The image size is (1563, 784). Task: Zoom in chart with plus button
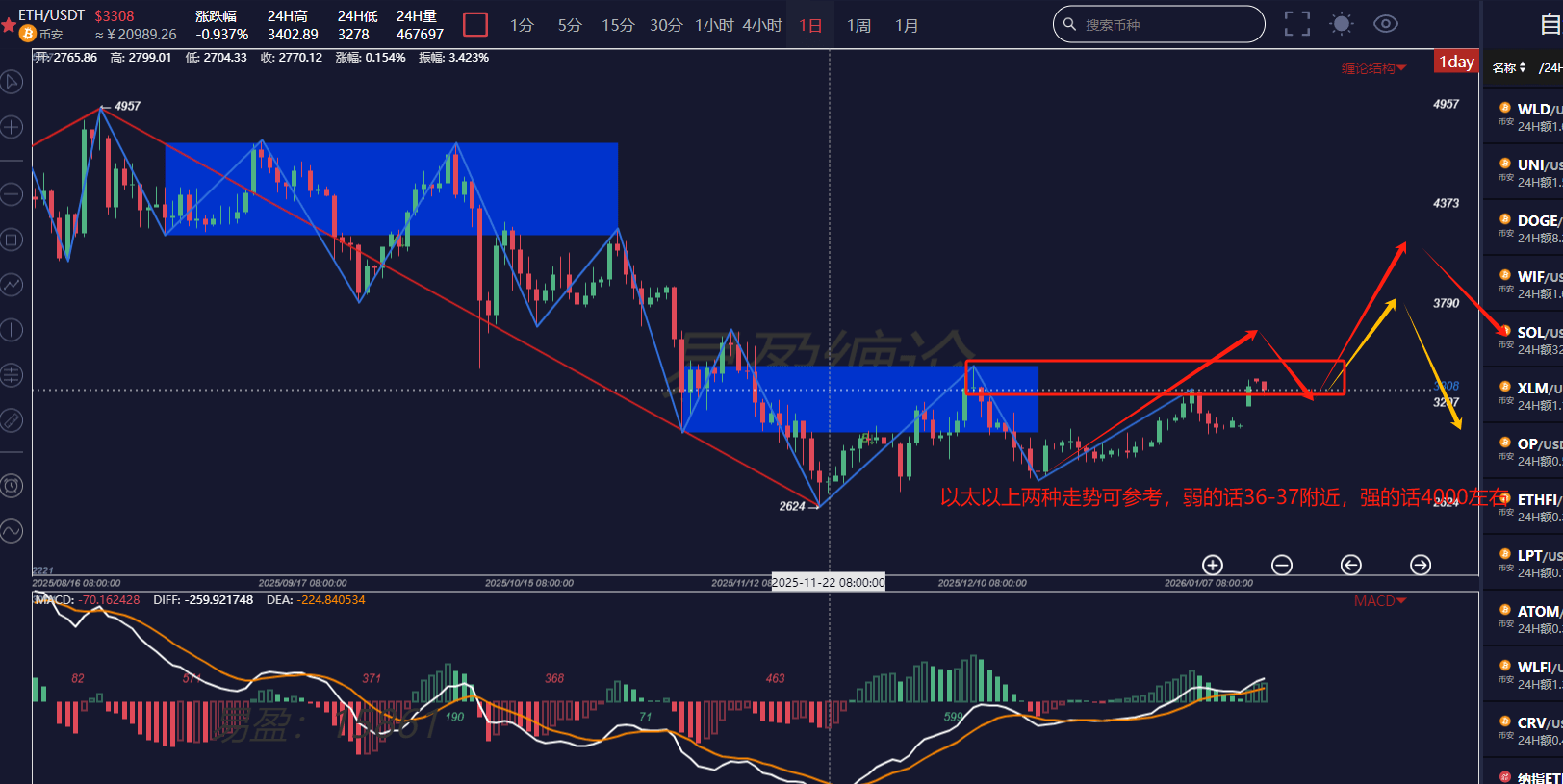click(x=1213, y=565)
